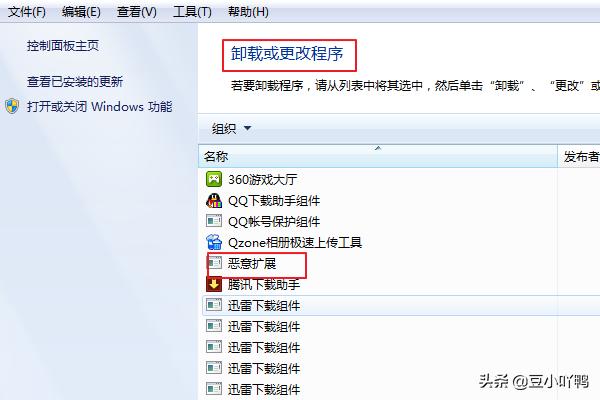Screen dimensions: 600x400
Task: Select the QQ下载助手组件 penguin icon
Action: click(x=214, y=200)
